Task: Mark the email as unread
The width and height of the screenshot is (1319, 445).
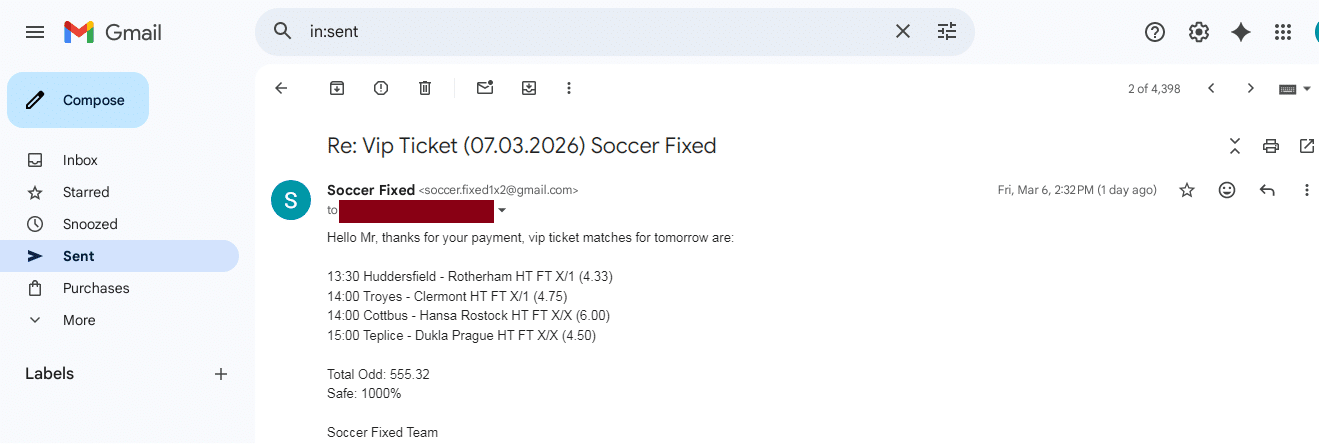Action: click(485, 88)
